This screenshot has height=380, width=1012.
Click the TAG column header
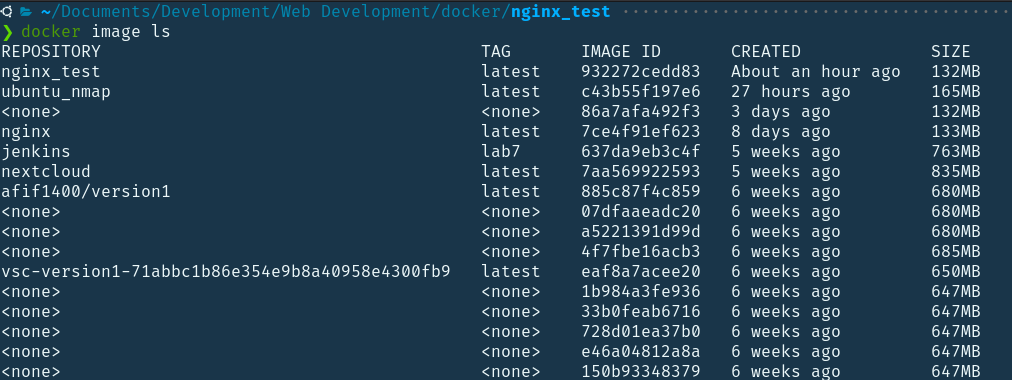click(496, 52)
